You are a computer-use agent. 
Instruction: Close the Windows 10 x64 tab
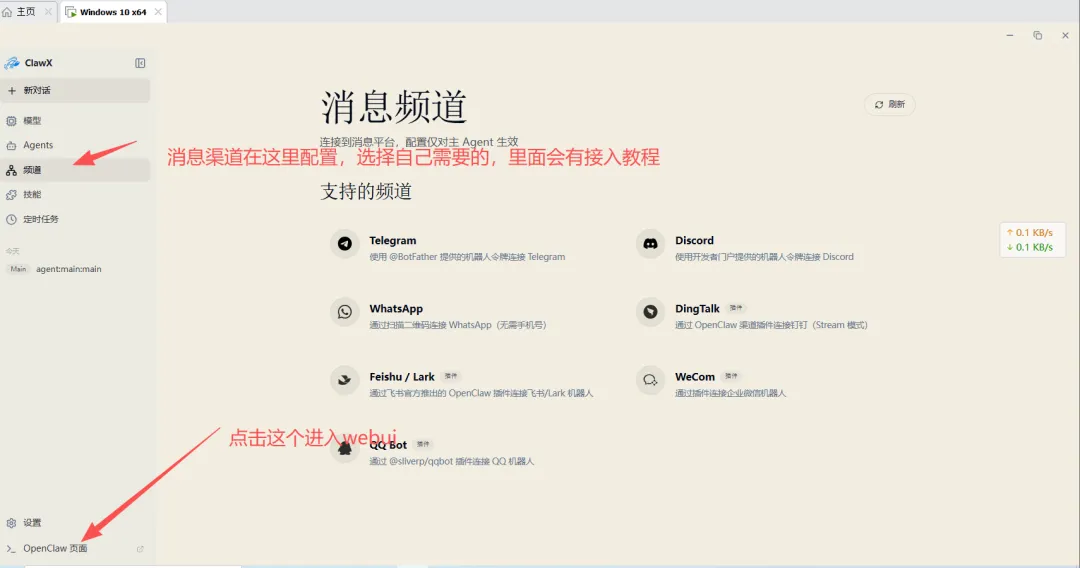158,12
